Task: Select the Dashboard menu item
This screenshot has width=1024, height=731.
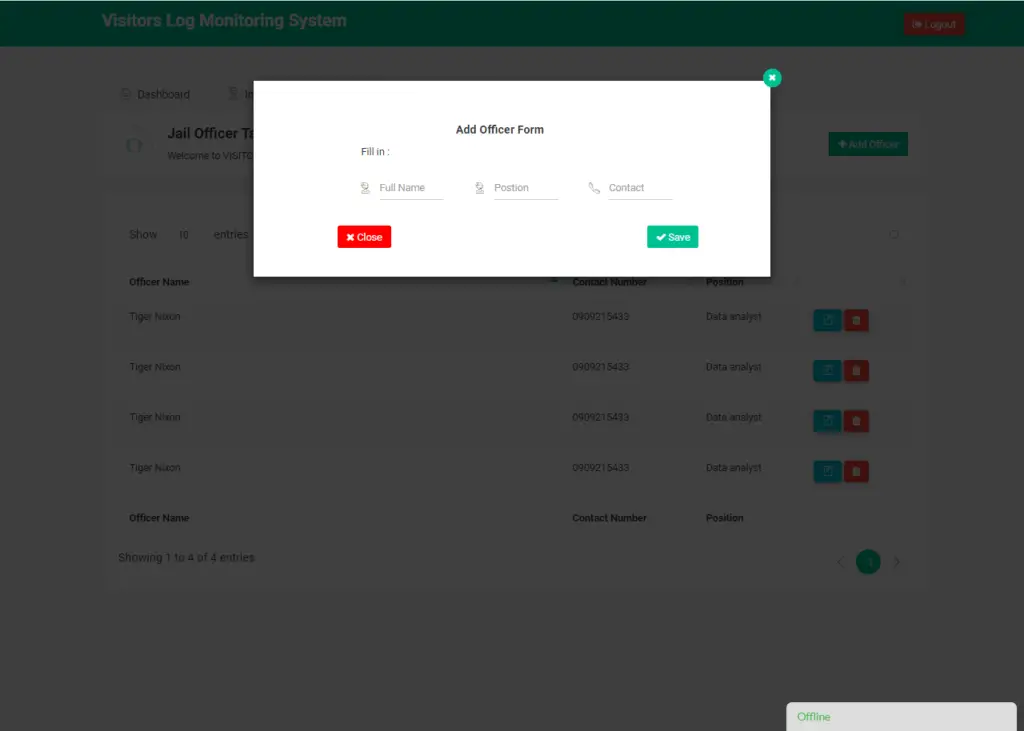Action: 156,94
